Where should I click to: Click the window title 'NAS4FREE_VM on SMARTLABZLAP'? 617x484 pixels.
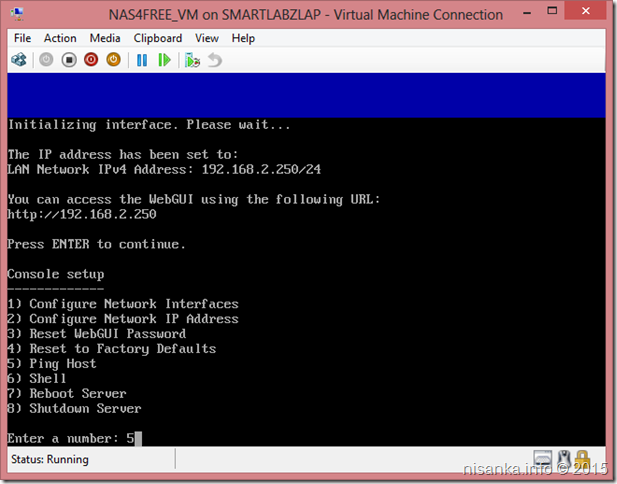[215, 15]
